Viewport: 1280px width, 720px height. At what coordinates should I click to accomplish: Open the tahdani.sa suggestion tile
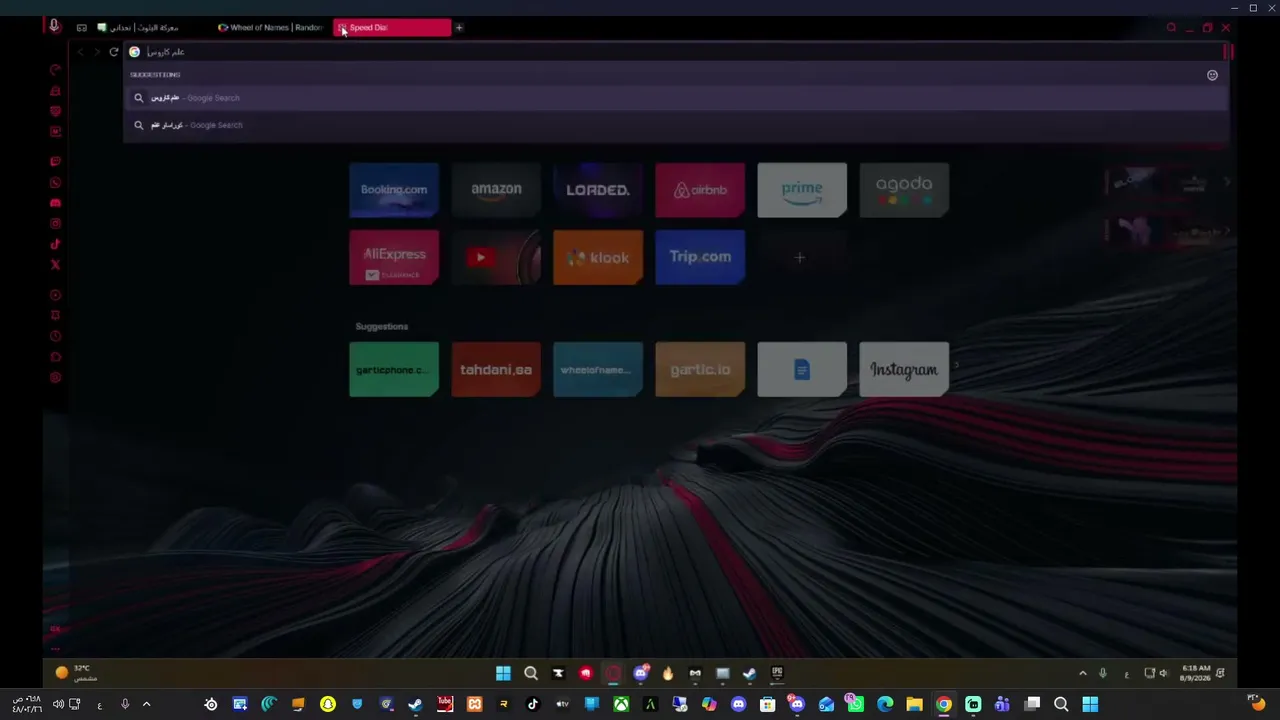click(496, 369)
